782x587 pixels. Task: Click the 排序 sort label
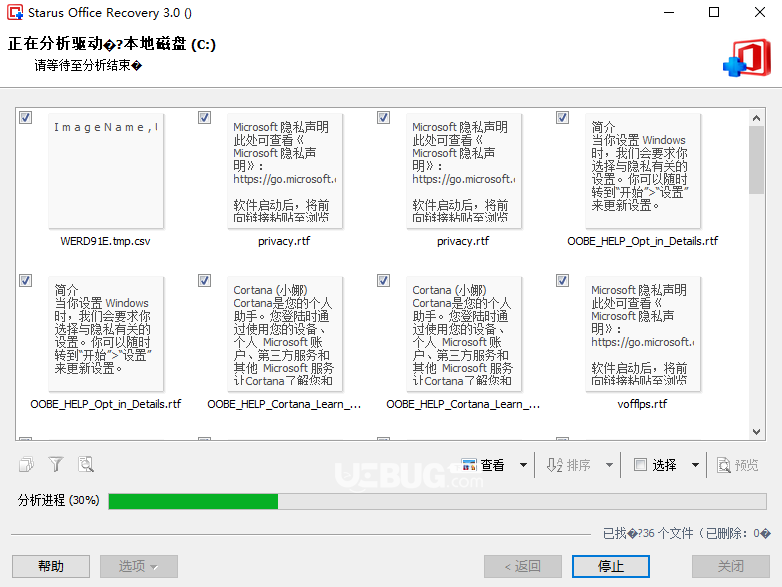tap(579, 465)
